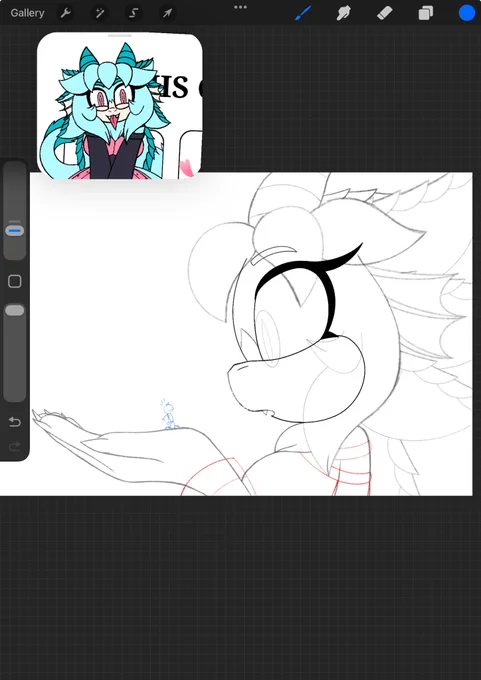Open the Selection tool
Image resolution: width=481 pixels, height=680 pixels.
coord(133,13)
